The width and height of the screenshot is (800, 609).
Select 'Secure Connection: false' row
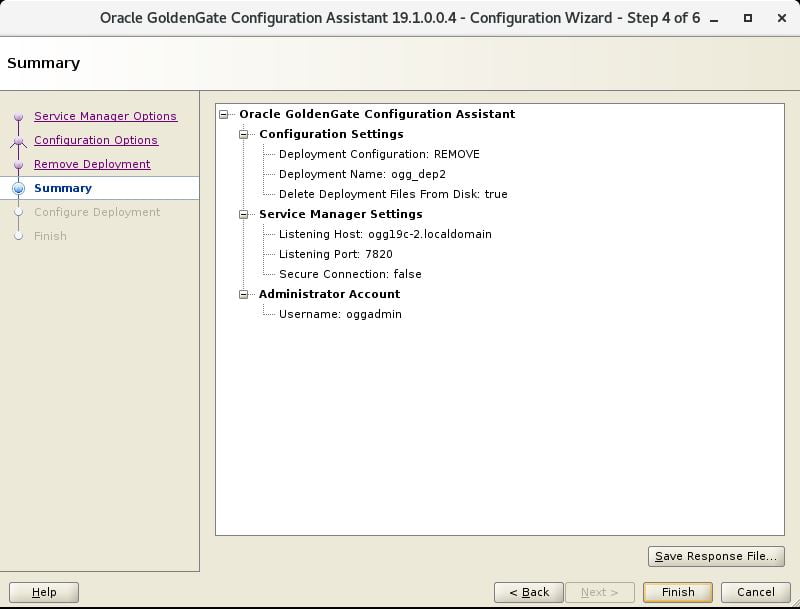coord(350,274)
